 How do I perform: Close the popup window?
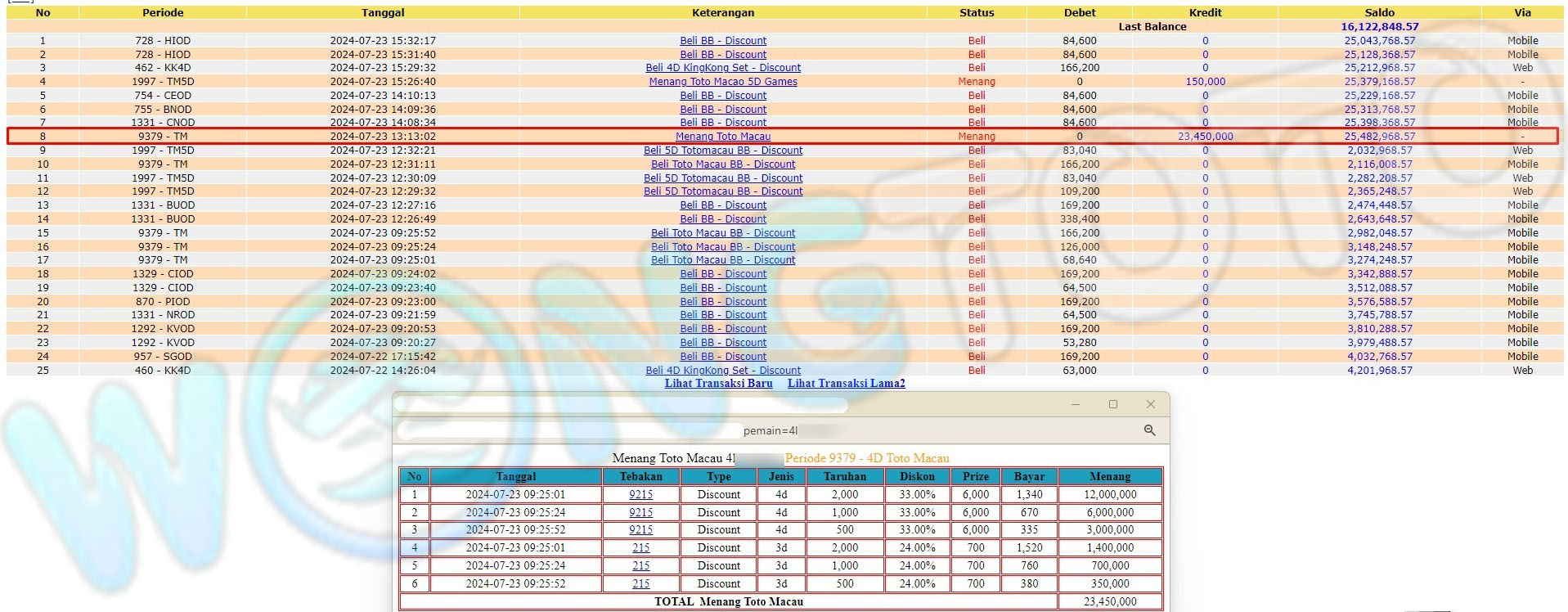tap(1151, 404)
